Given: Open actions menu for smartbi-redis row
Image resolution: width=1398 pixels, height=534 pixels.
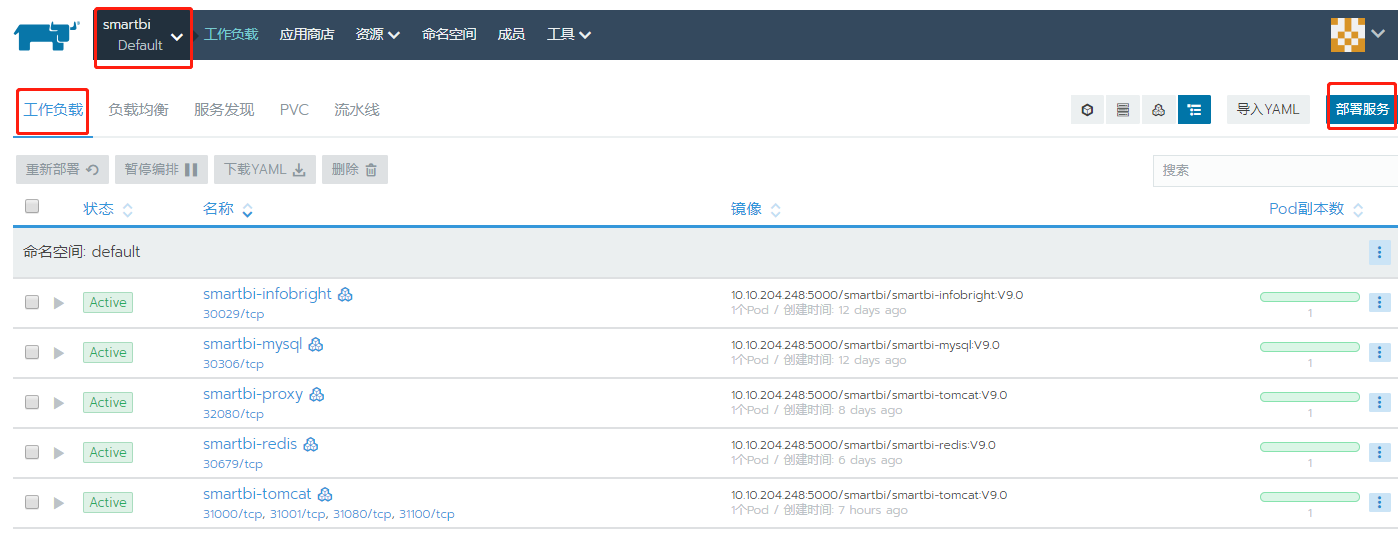Looking at the screenshot, I should 1379,452.
